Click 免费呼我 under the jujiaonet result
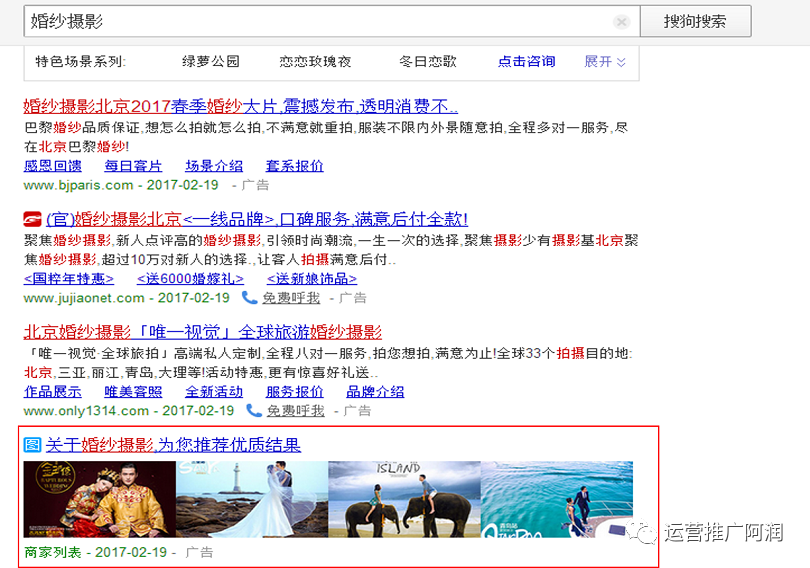Screen dimensions: 810x568 click(x=291, y=298)
